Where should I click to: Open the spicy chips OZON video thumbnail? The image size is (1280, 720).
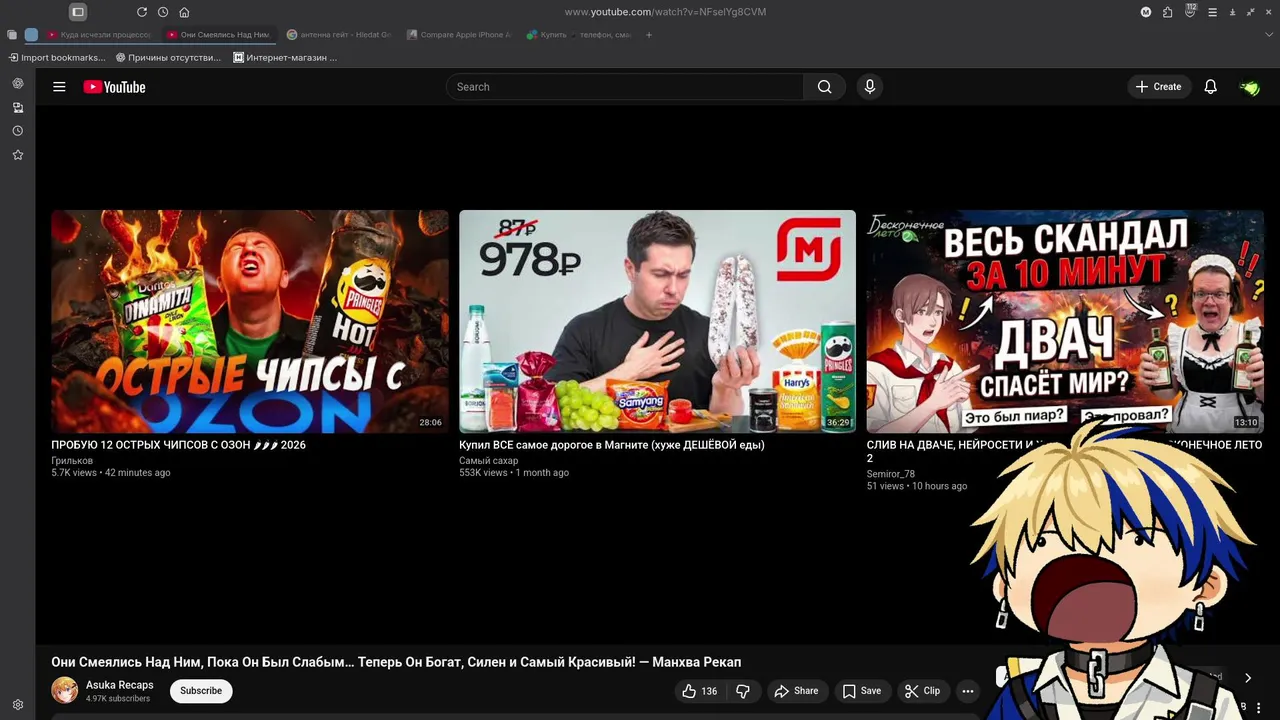point(250,321)
